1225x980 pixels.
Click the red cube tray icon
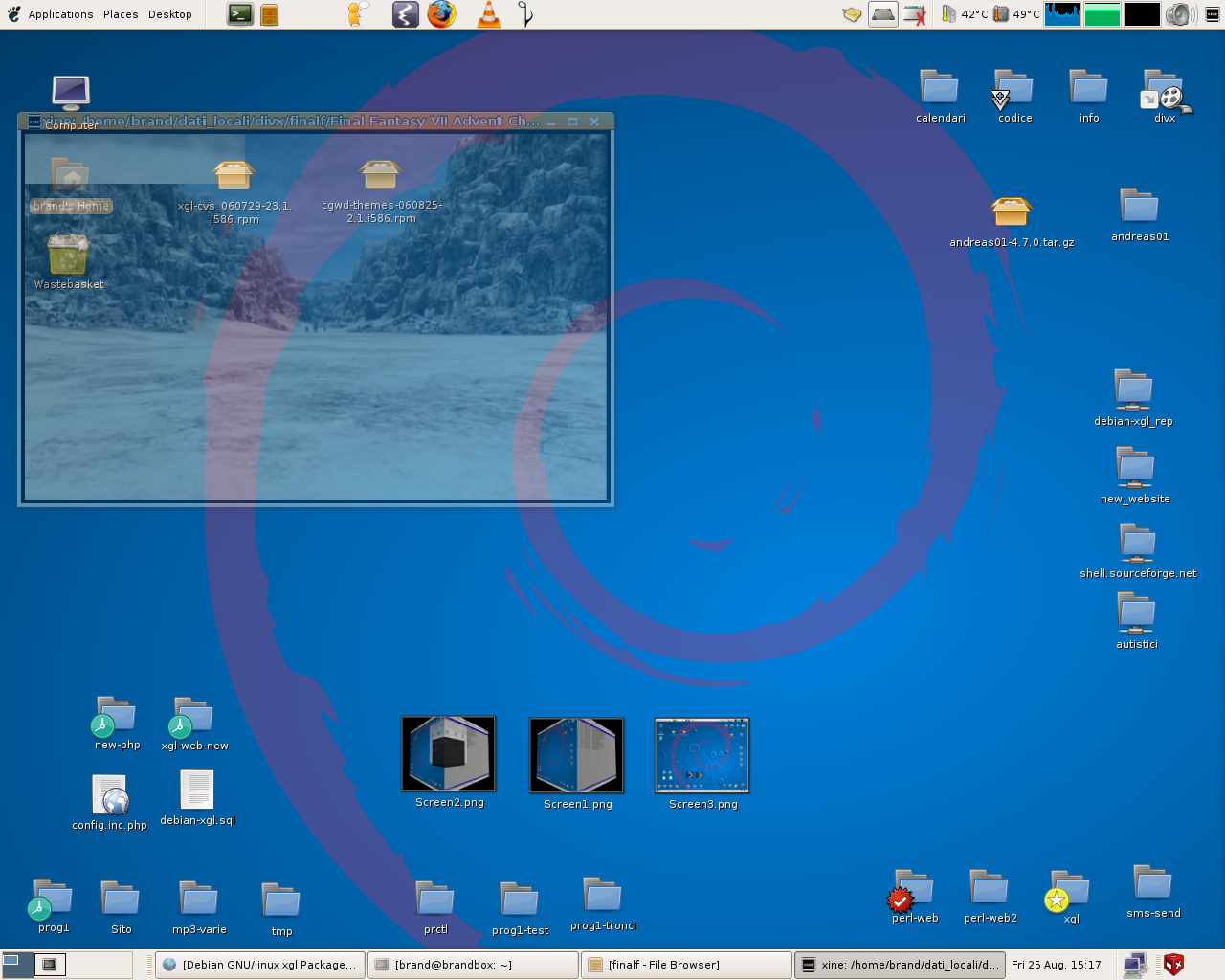point(1173,965)
